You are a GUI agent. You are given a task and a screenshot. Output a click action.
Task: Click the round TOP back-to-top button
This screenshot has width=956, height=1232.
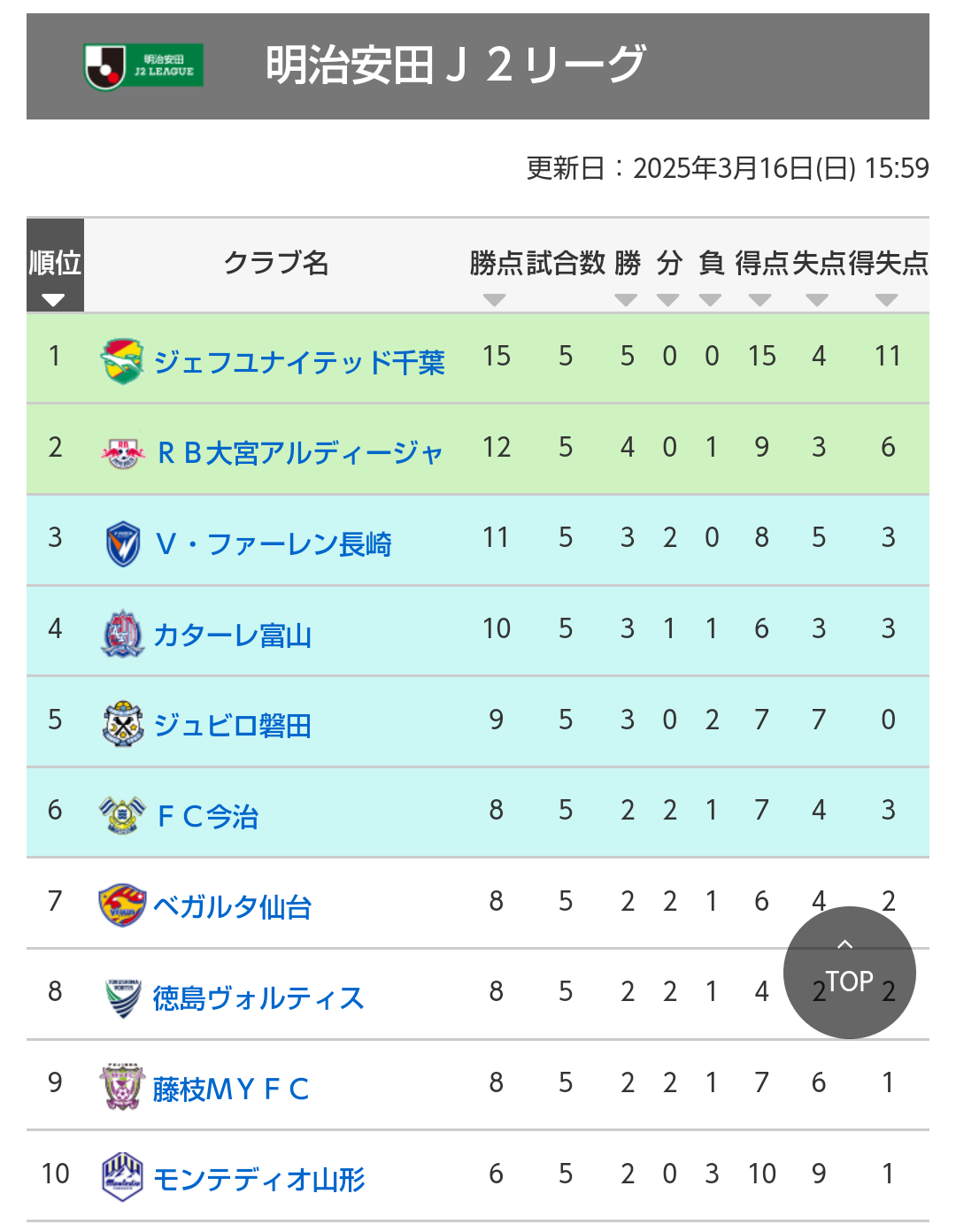[850, 973]
